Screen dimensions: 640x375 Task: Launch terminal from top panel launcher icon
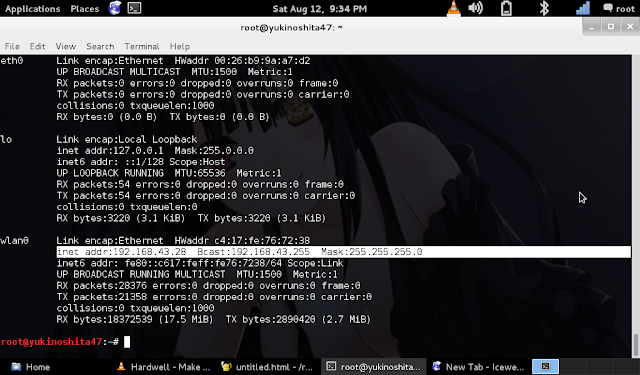click(134, 8)
